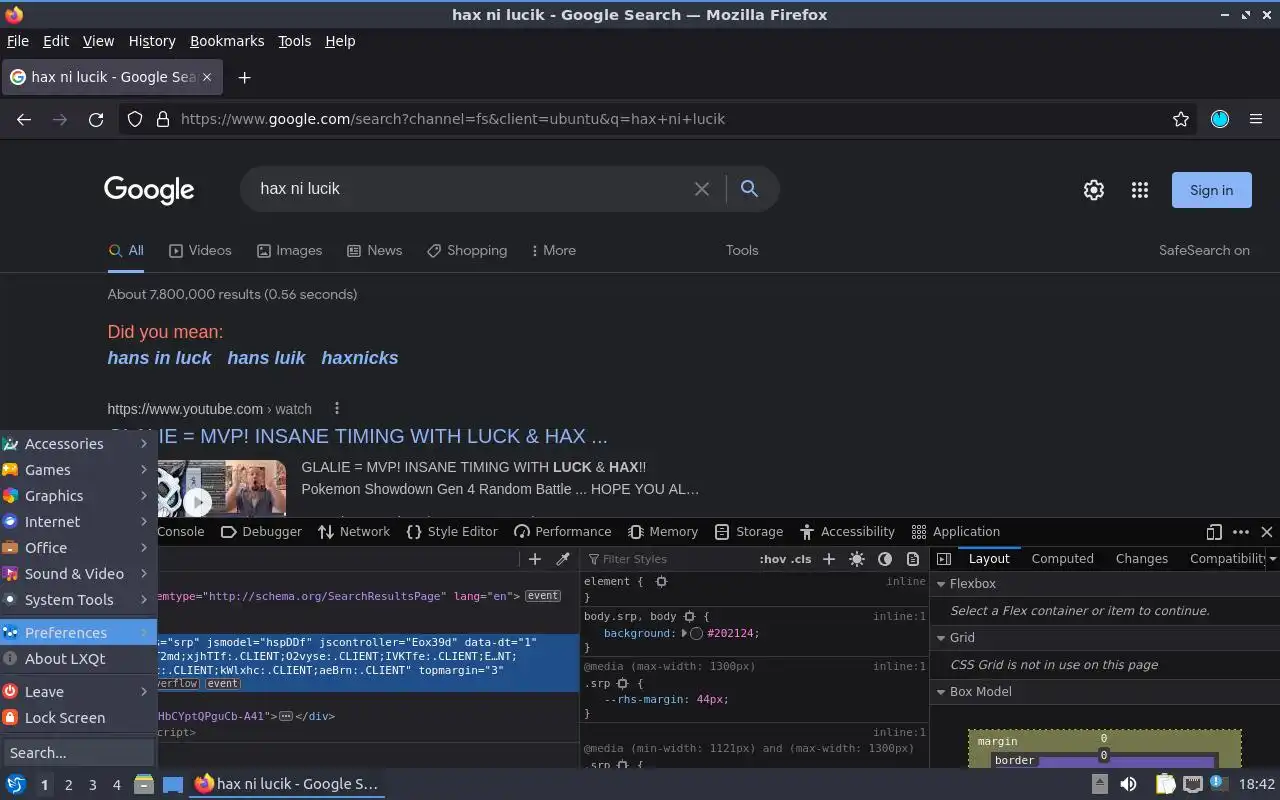This screenshot has width=1280, height=800.
Task: Switch to the Style Editor tab
Action: (x=452, y=532)
